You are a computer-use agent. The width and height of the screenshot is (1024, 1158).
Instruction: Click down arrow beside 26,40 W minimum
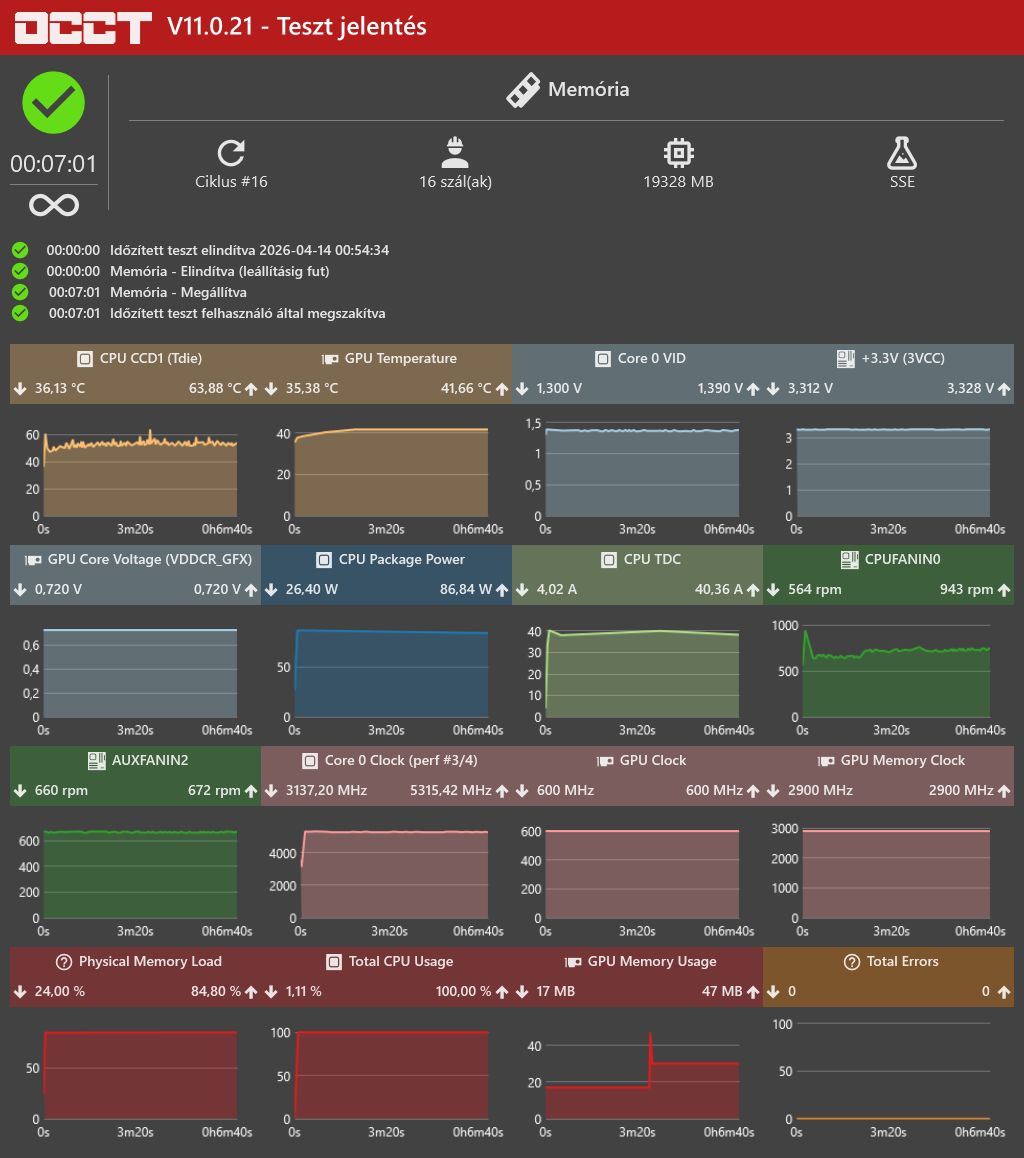coord(271,590)
